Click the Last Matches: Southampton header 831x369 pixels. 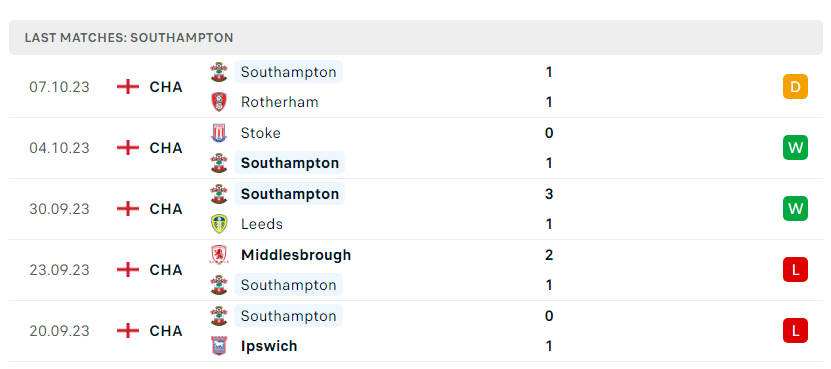coord(129,38)
